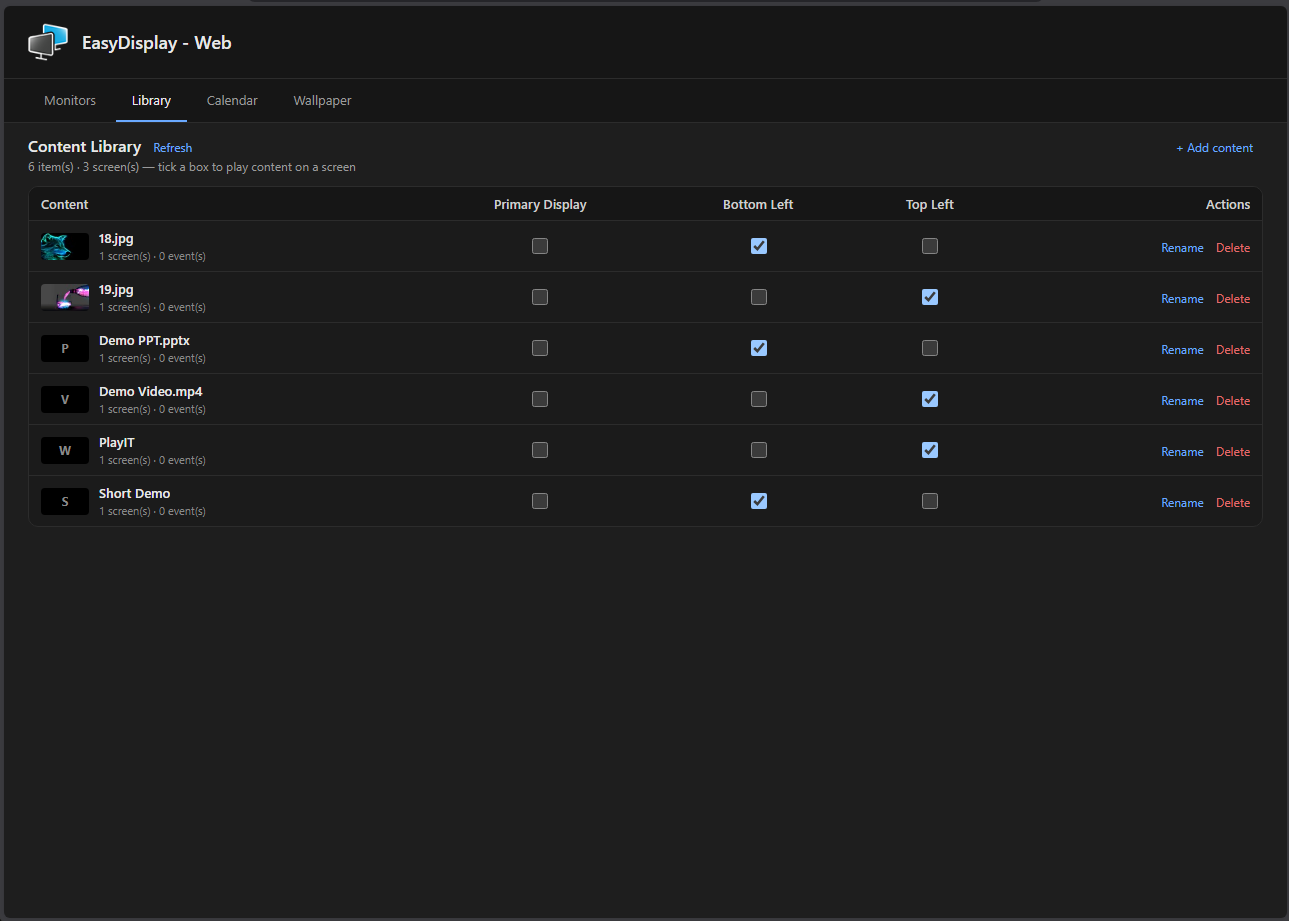
Task: Tick Bottom Left checkbox for Demo Video.mp4
Action: tap(759, 399)
